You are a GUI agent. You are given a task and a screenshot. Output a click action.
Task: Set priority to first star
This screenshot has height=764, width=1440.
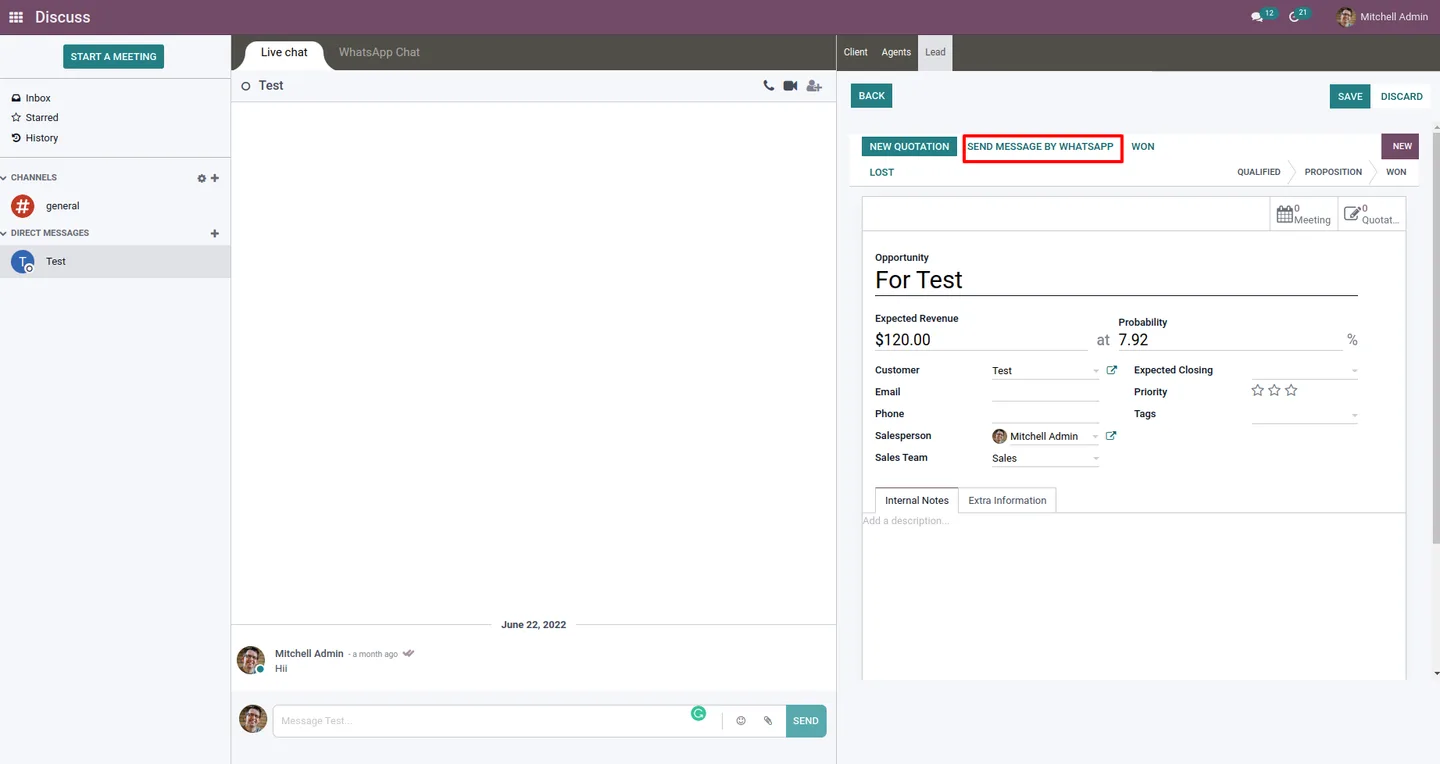pyautogui.click(x=1258, y=391)
